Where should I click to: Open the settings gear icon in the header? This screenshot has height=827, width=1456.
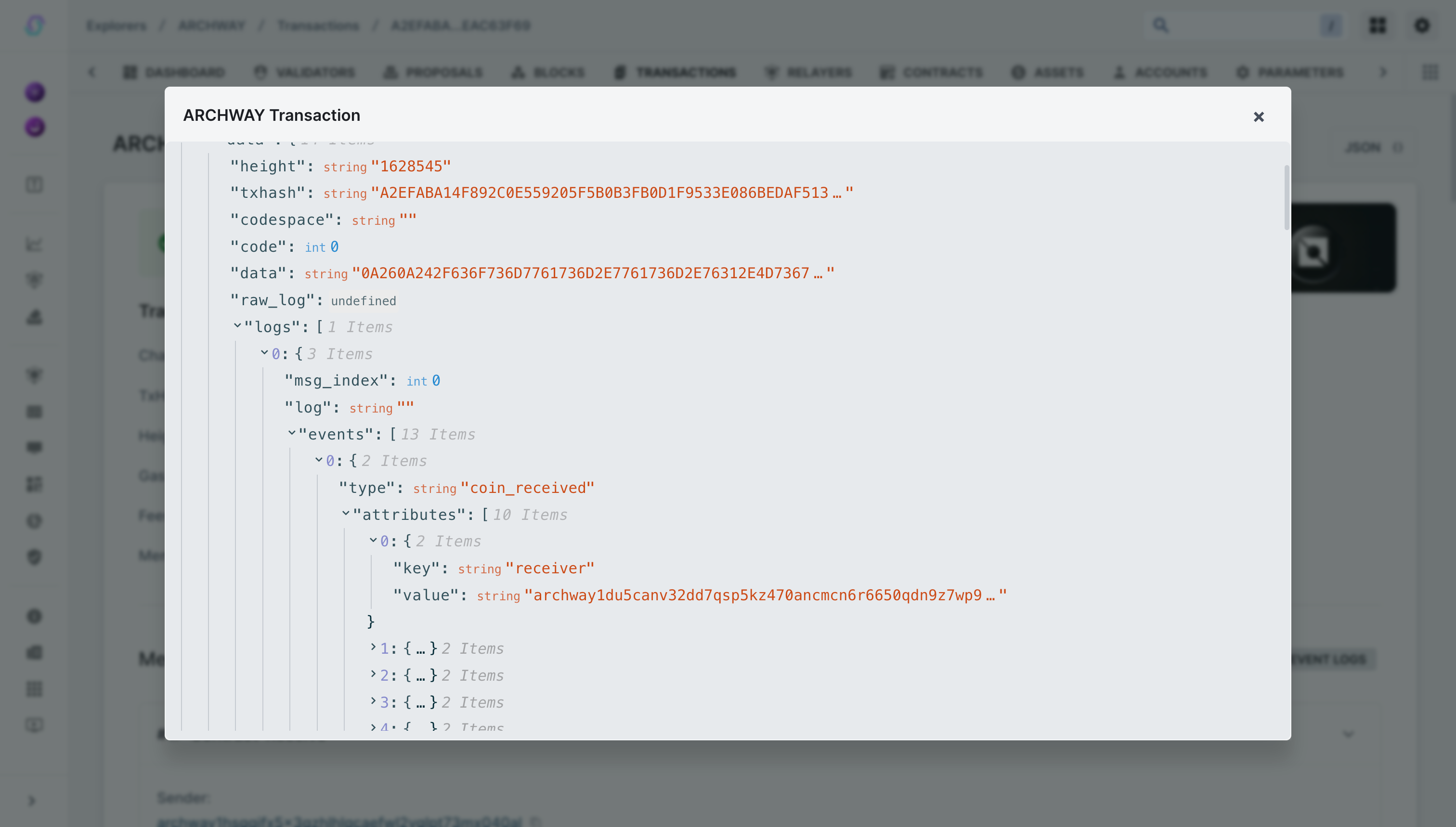[1422, 26]
